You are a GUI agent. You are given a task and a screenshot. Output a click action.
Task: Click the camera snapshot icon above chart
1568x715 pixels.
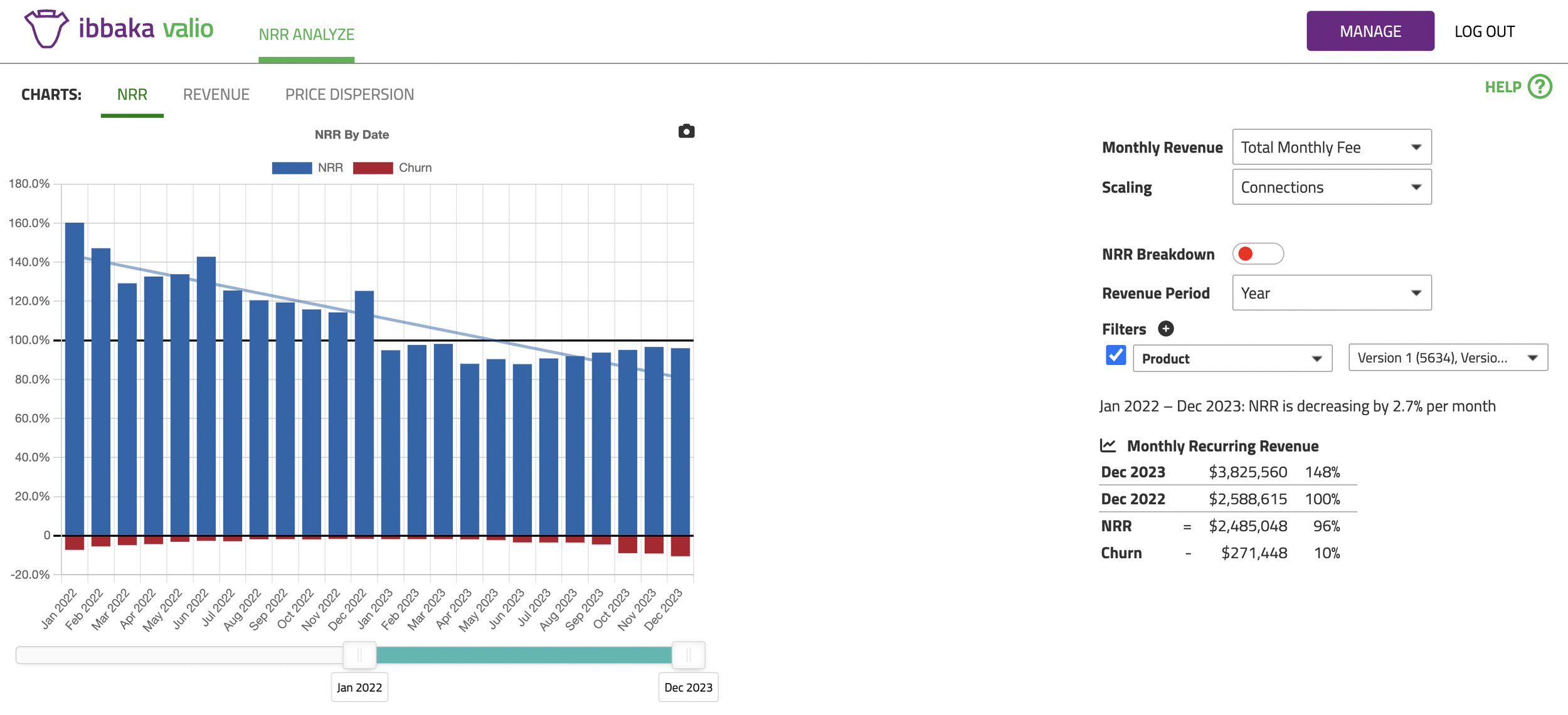tap(686, 131)
